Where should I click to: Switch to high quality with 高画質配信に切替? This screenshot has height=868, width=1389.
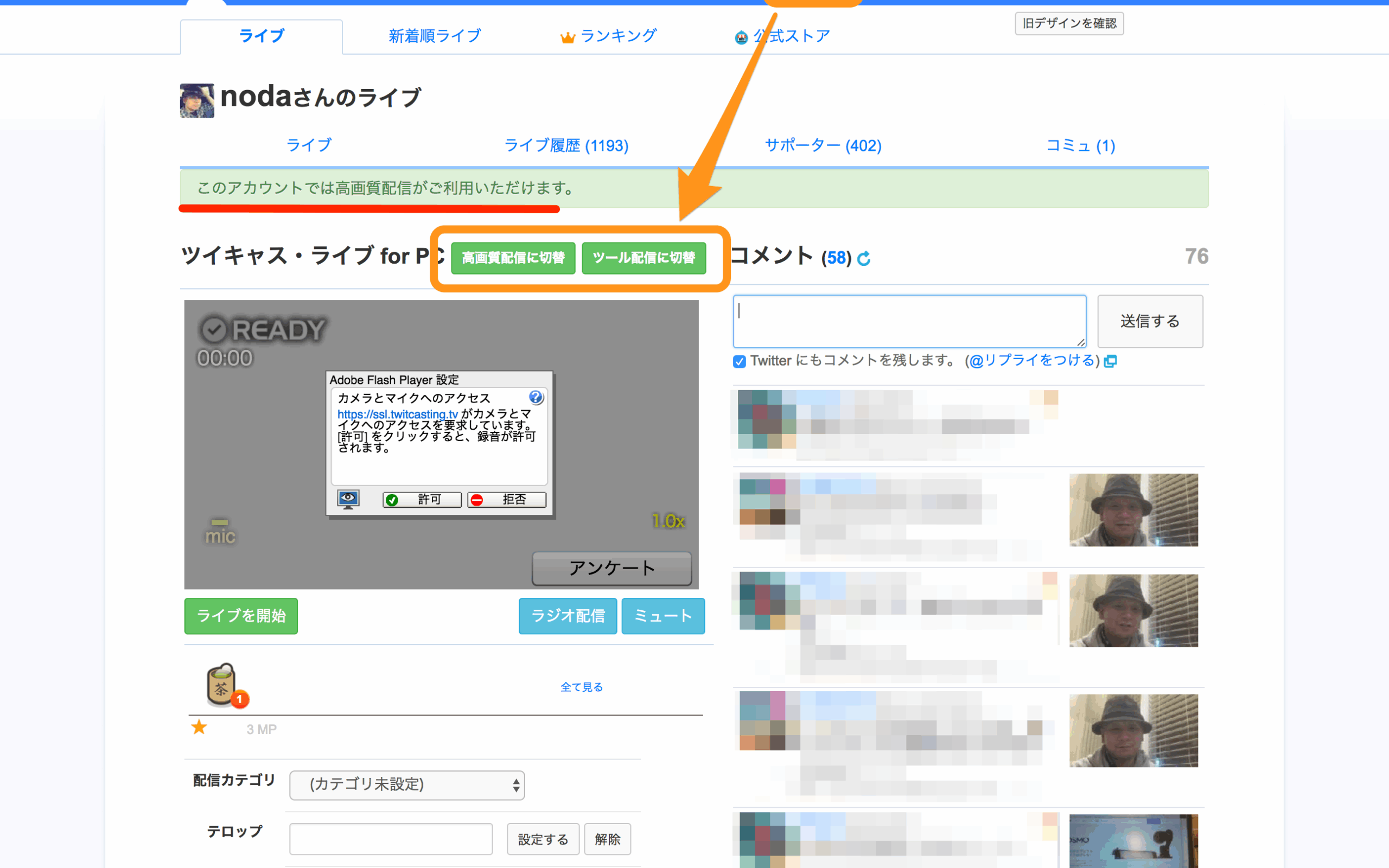pos(513,258)
